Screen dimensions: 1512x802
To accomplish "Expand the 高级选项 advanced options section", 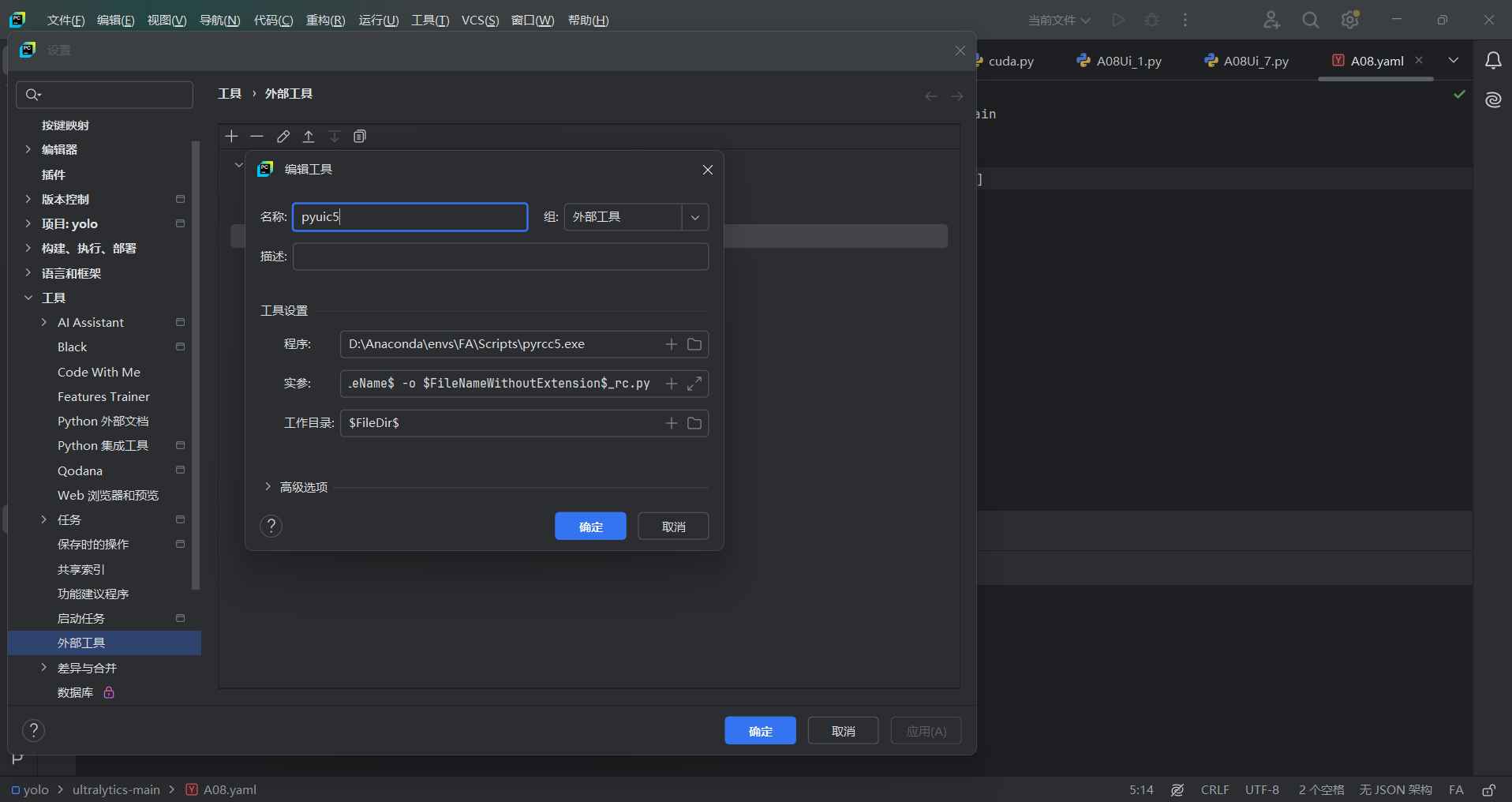I will point(268,487).
